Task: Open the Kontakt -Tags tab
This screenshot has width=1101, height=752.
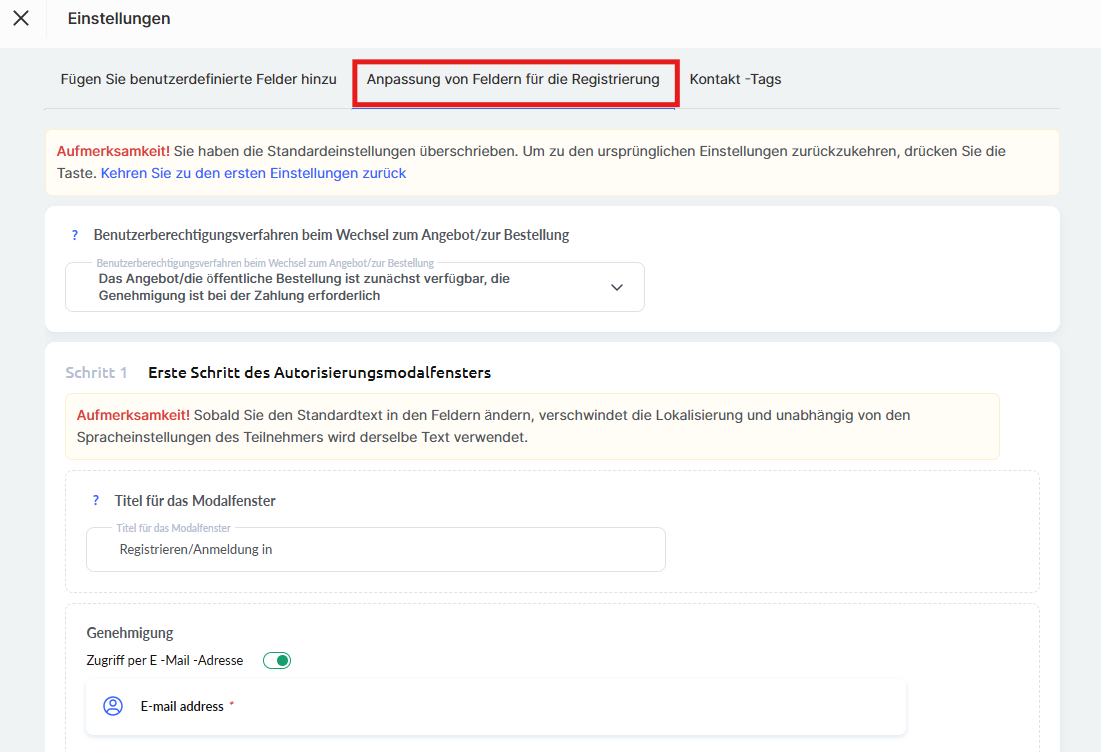Action: [x=735, y=79]
